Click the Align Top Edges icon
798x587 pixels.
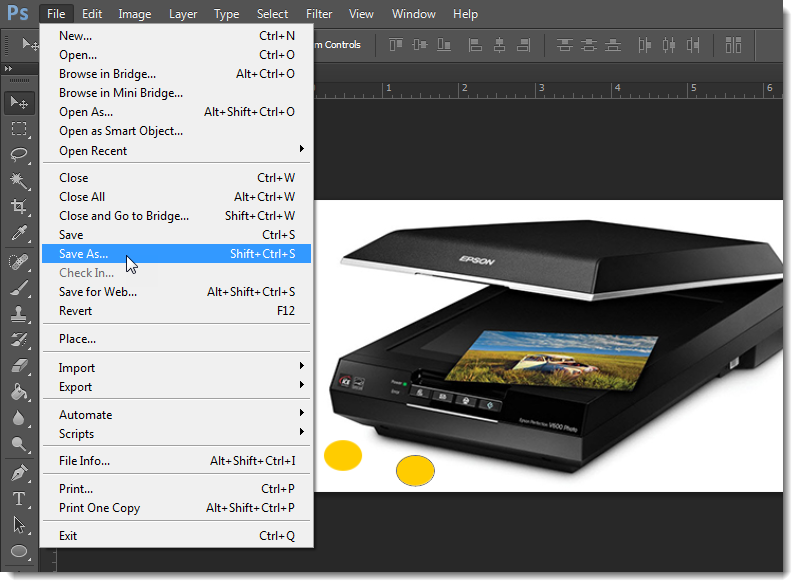396,45
